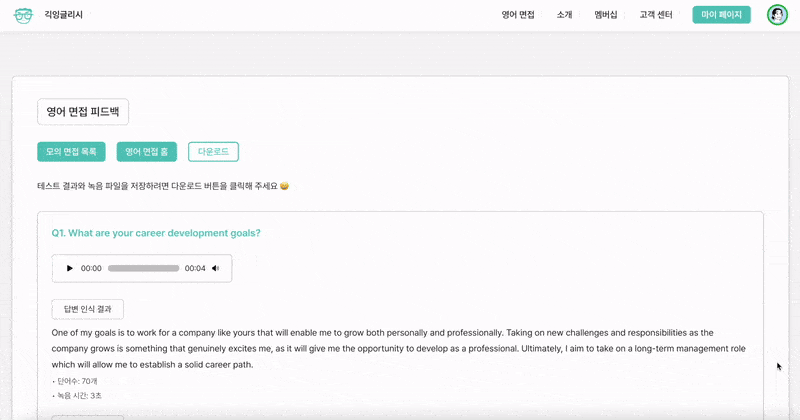Mute the audio player volume
Image resolution: width=800 pixels, height=420 pixels.
[215, 268]
